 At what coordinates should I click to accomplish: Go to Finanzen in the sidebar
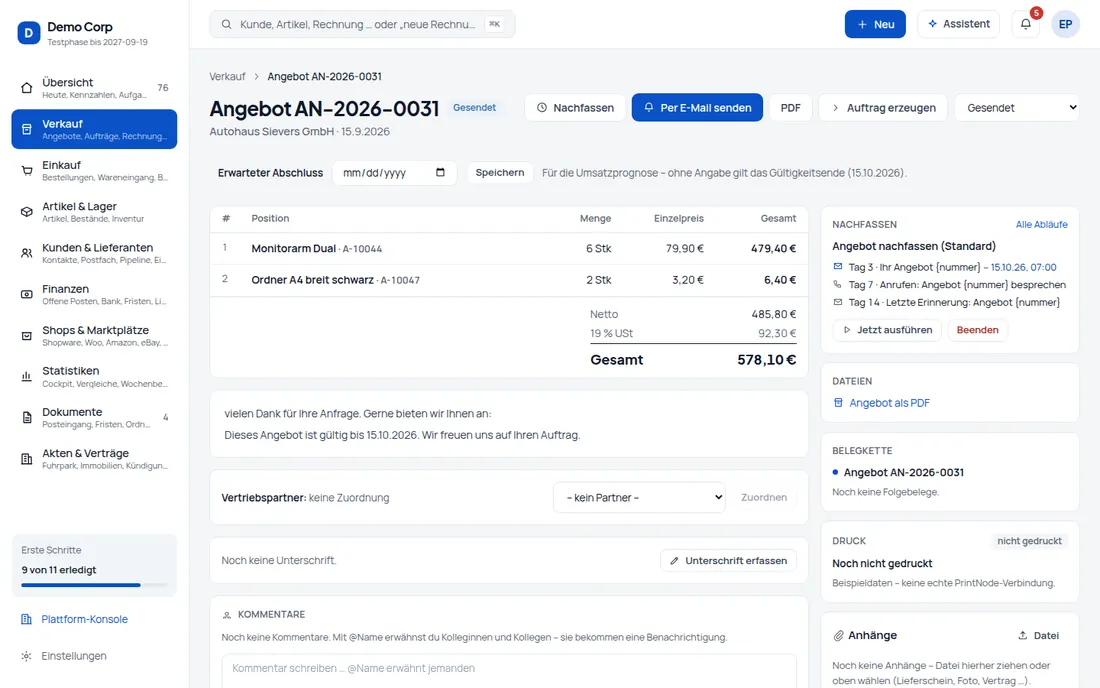(x=94, y=295)
